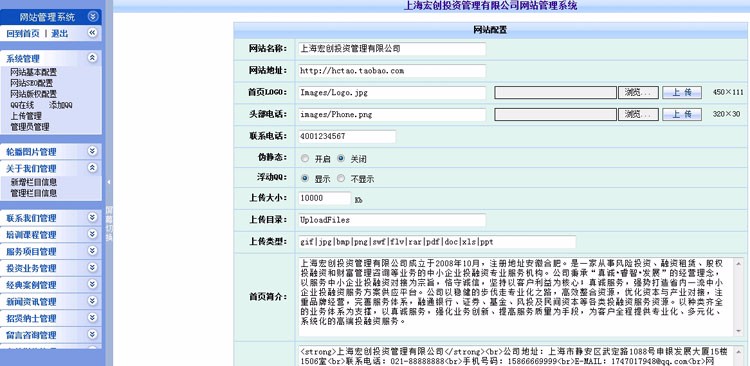Click inside the 首页简介 text area
Image resolution: width=750 pixels, height=366 pixels.
pyautogui.click(x=516, y=297)
